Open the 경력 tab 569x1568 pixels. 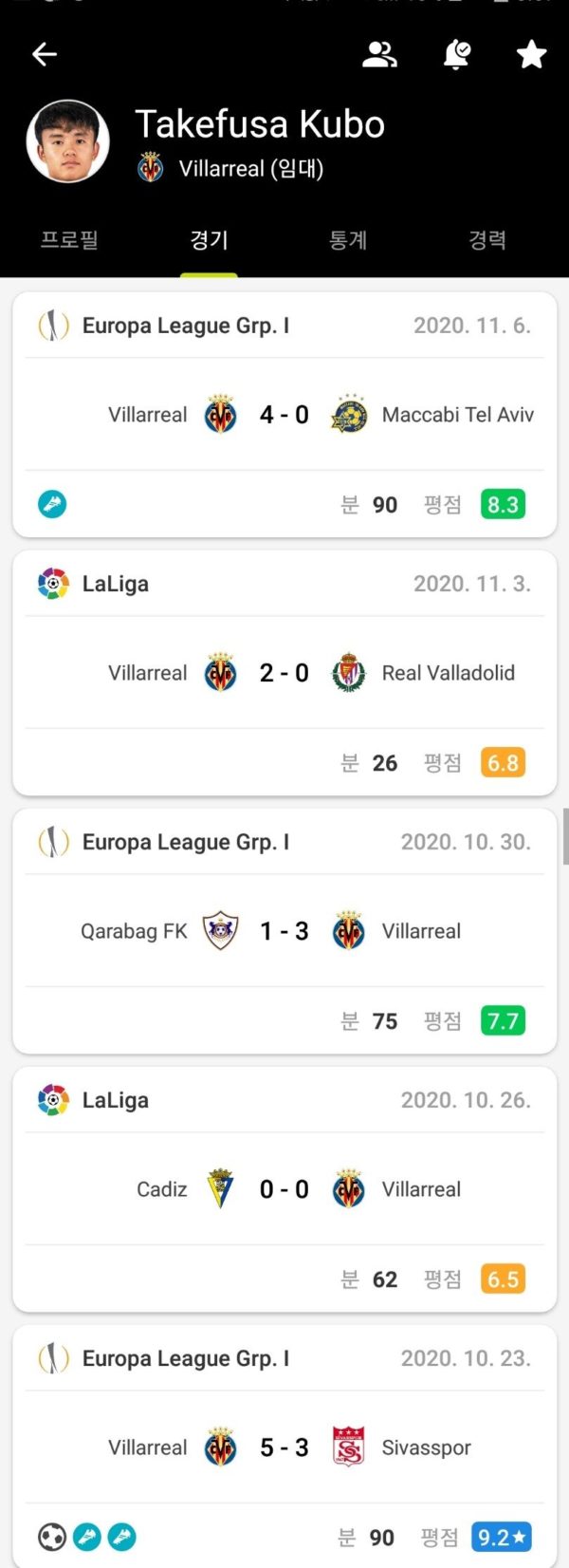pos(487,240)
